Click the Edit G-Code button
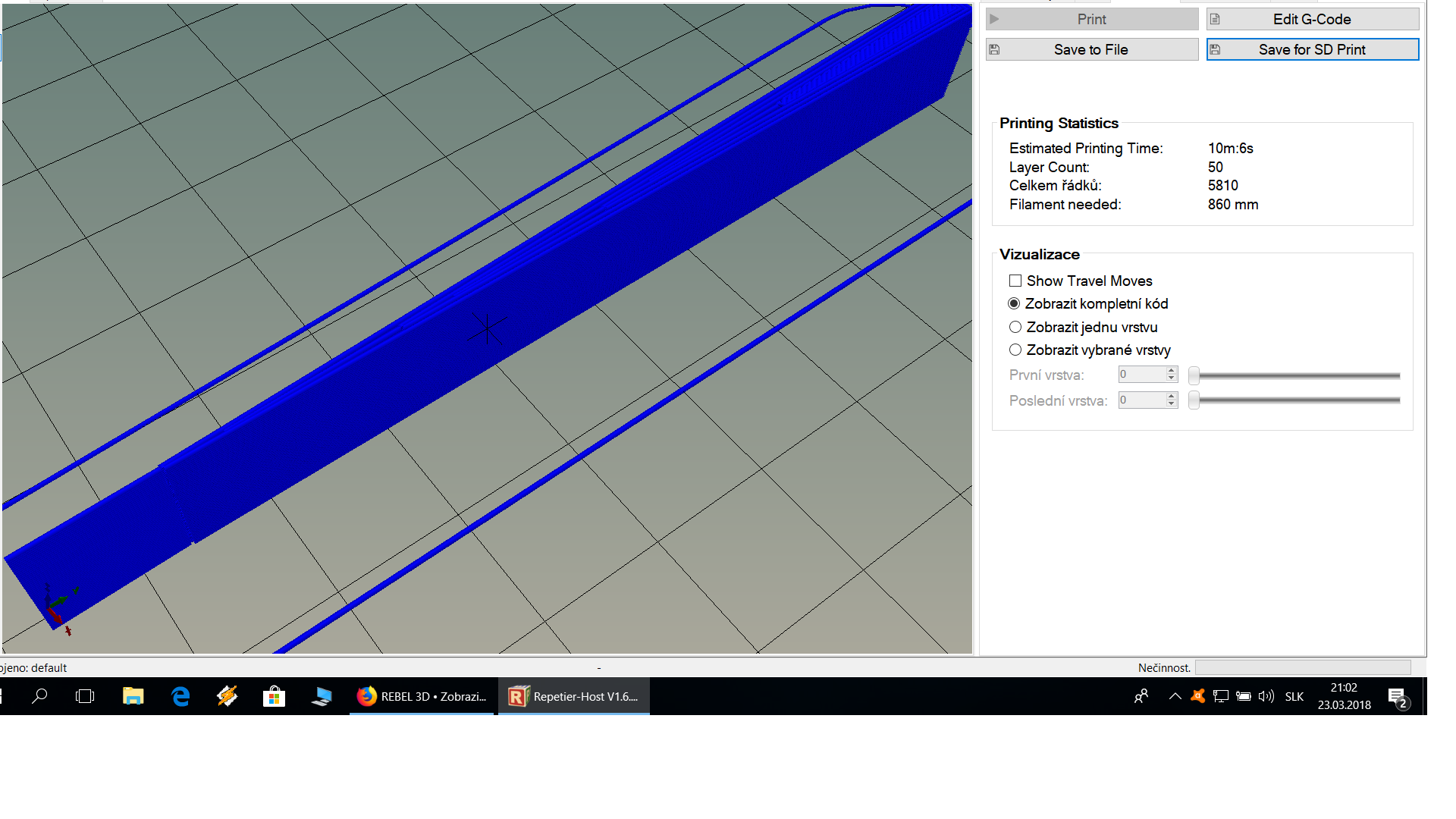1456x819 pixels. coord(1312,19)
